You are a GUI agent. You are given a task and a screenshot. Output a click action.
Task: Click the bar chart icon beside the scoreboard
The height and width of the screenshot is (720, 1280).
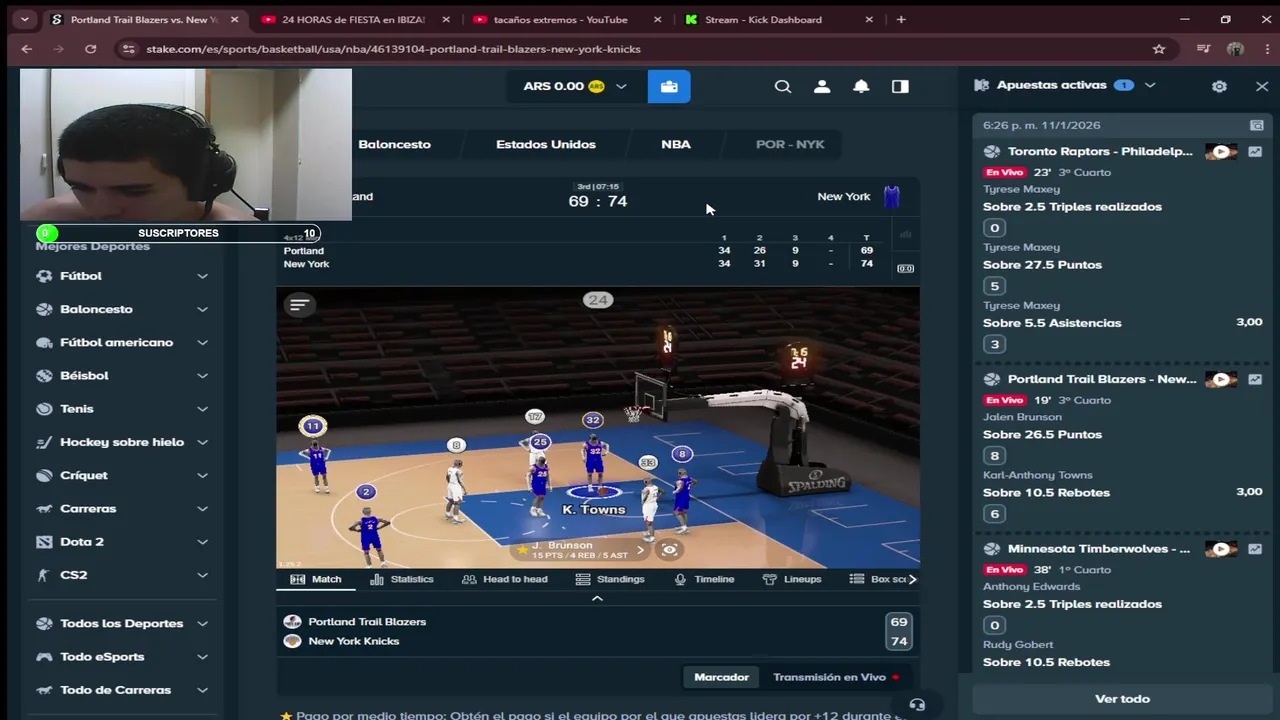(x=905, y=235)
